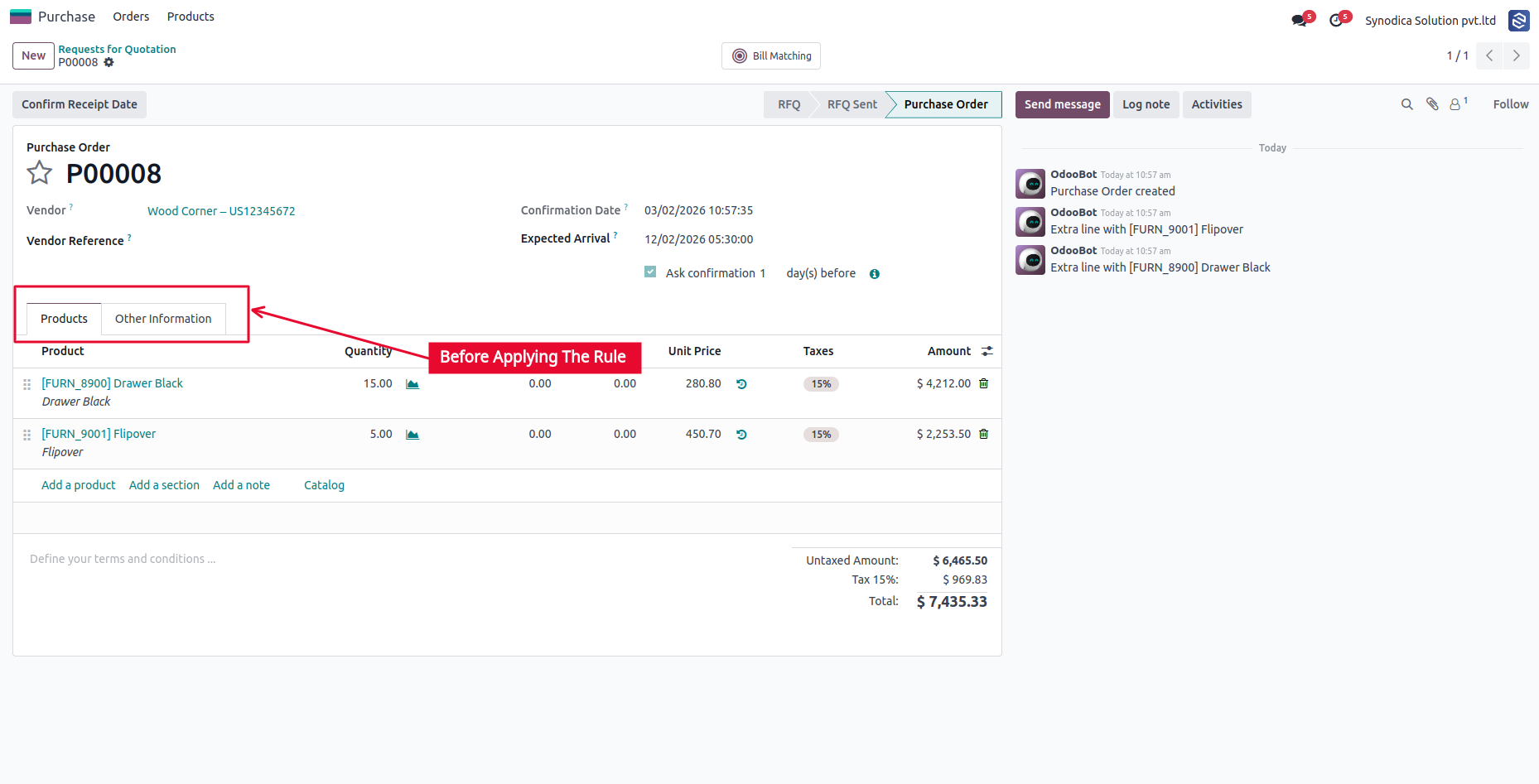Open the Orders menu

tap(131, 17)
